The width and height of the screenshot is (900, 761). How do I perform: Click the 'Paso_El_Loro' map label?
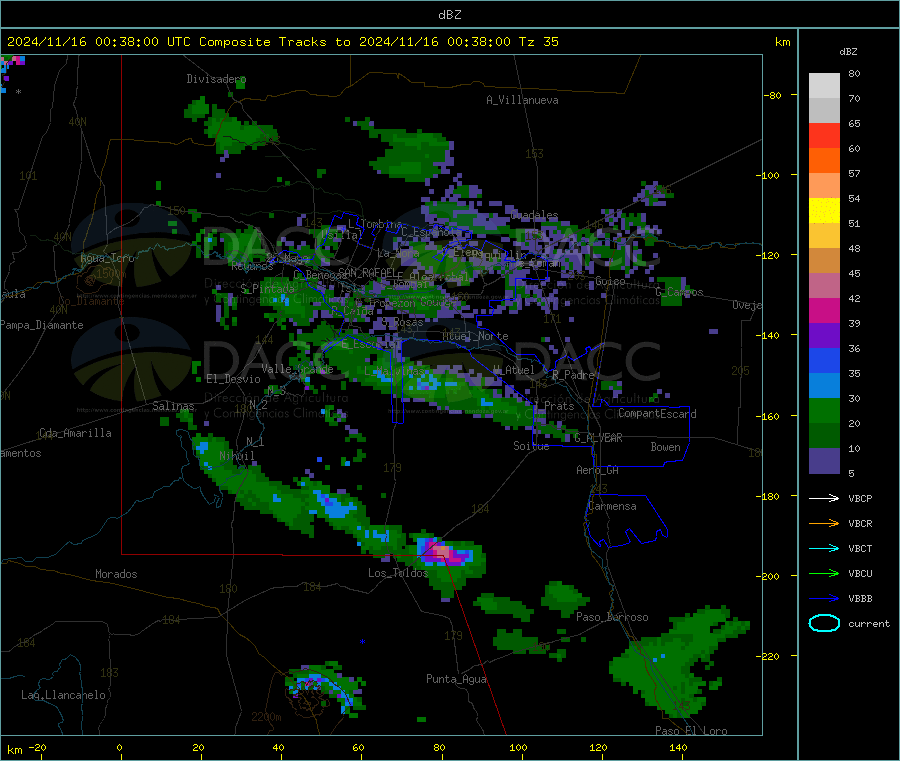pos(691,731)
